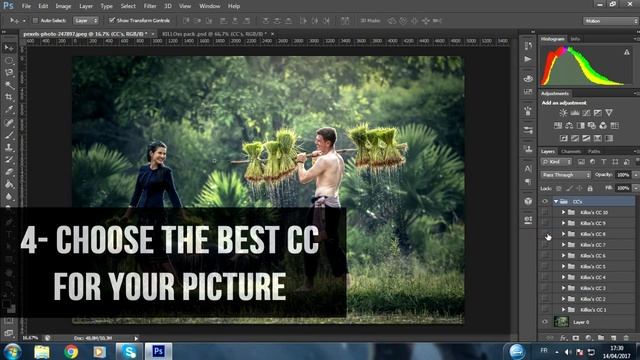Select the Elliptical Marquee tool
This screenshot has height=360, width=640.
9,61
